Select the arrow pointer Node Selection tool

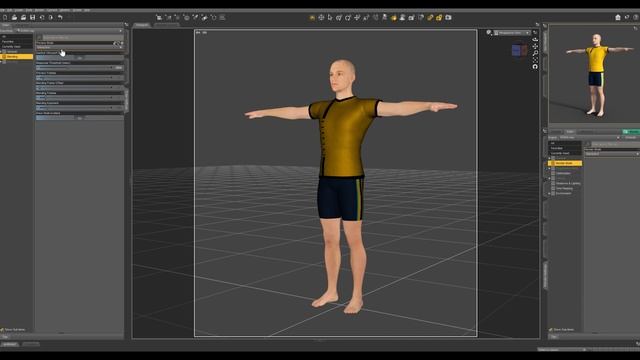pyautogui.click(x=330, y=18)
